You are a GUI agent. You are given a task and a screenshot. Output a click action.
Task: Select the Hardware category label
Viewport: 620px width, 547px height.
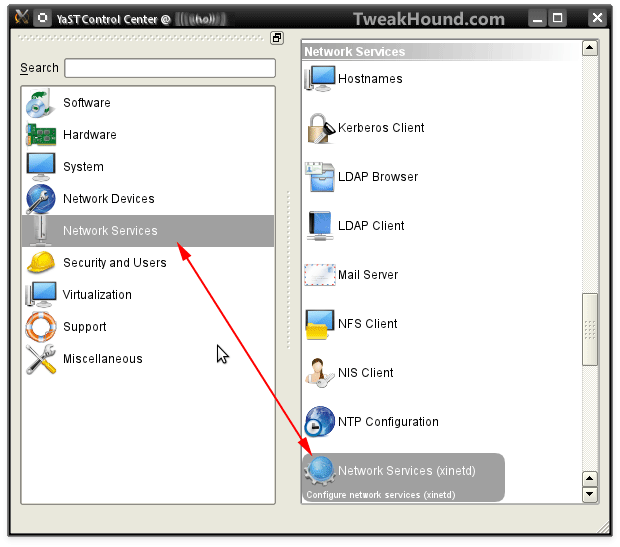tap(90, 135)
